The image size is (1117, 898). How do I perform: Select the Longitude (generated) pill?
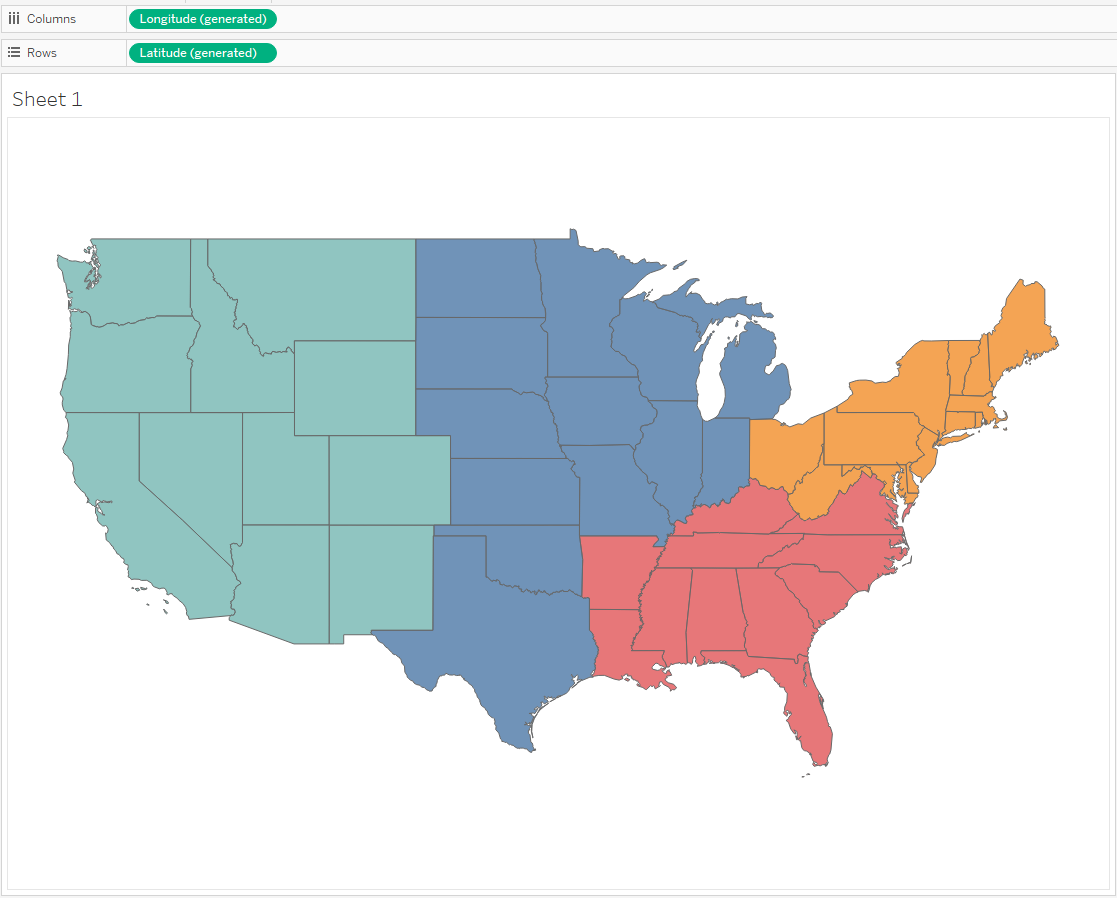[x=203, y=19]
